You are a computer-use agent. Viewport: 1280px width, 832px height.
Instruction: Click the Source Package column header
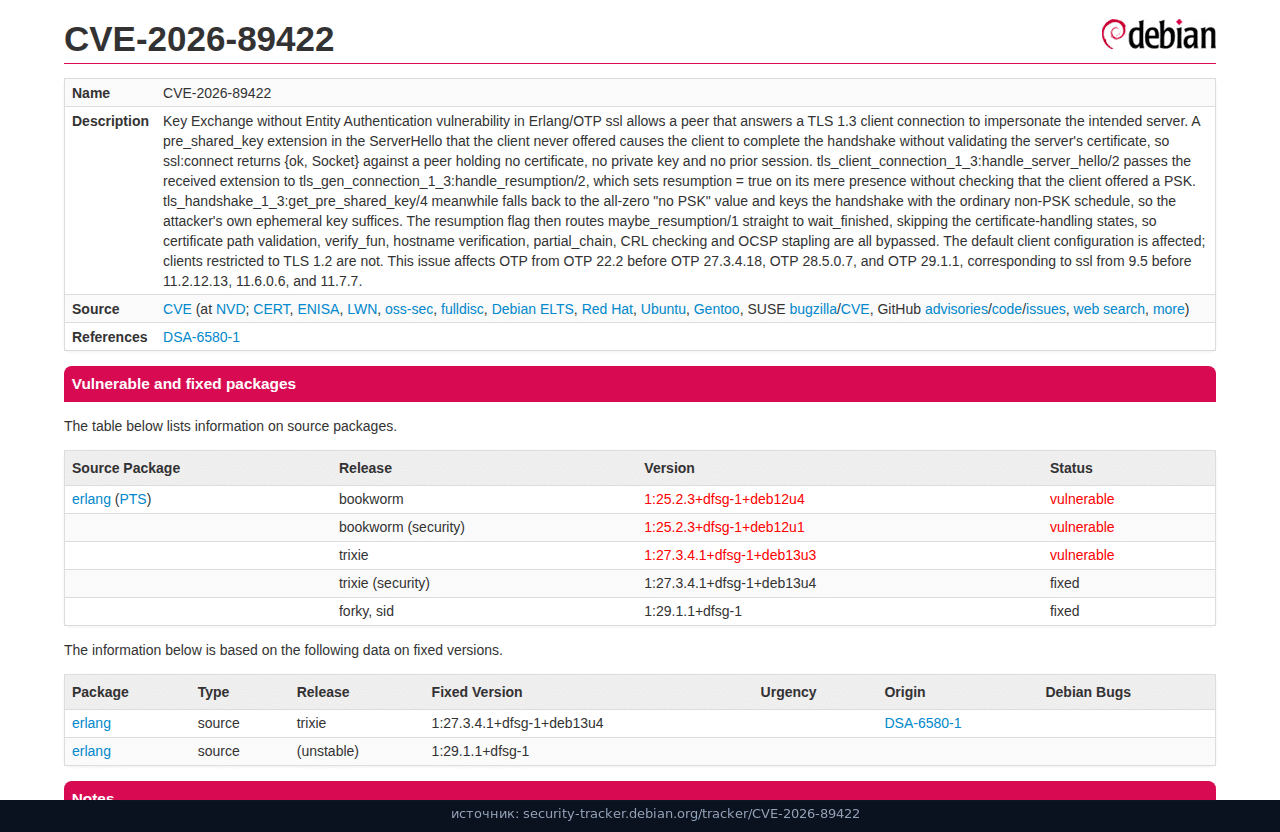coord(126,468)
